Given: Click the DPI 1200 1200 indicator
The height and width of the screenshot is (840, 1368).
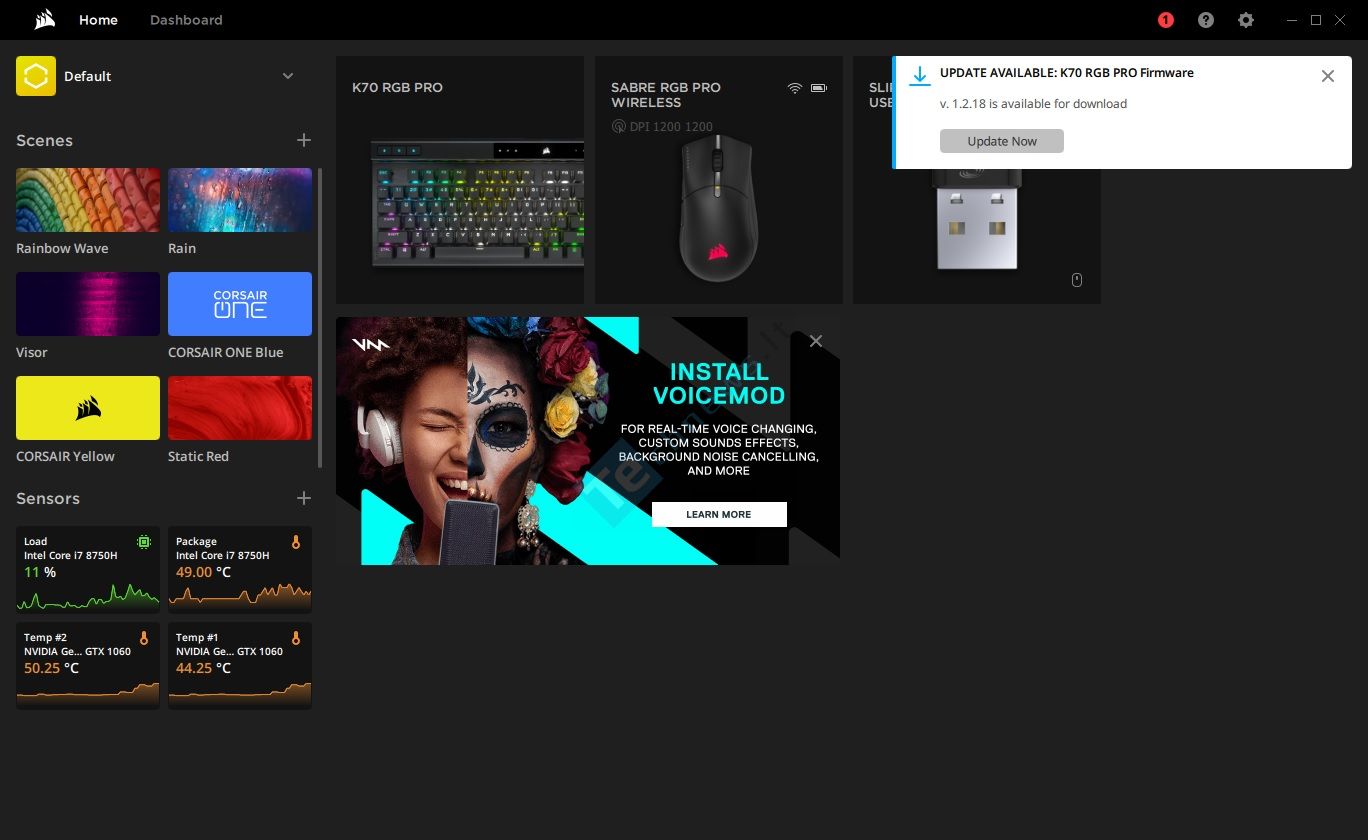Looking at the screenshot, I should coord(662,127).
